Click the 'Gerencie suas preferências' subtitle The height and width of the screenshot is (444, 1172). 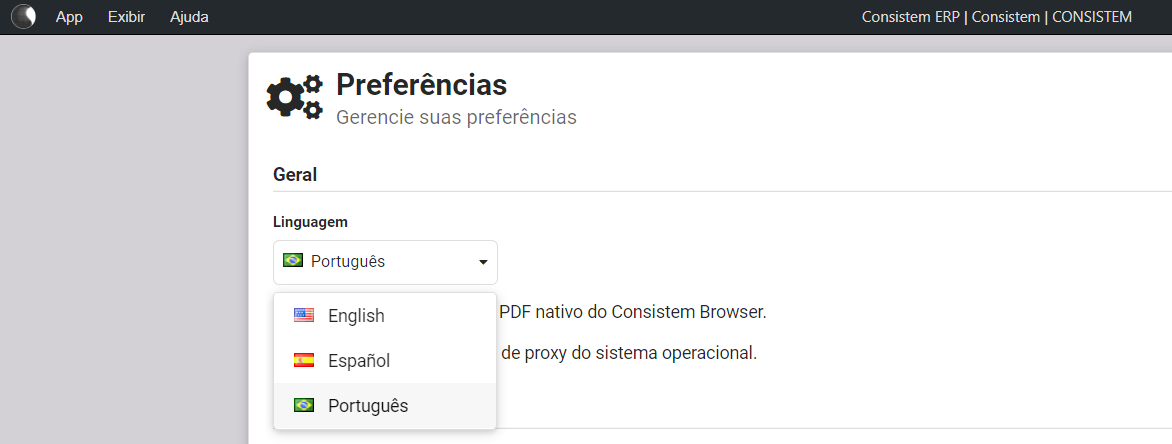pos(456,117)
